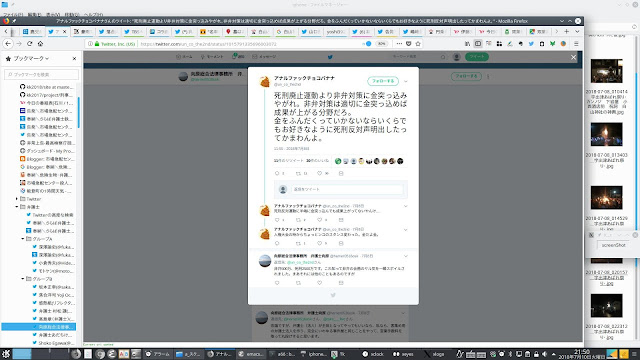Expand the Twitter bookmark folder
This screenshot has width=640, height=360.
(x=17, y=199)
